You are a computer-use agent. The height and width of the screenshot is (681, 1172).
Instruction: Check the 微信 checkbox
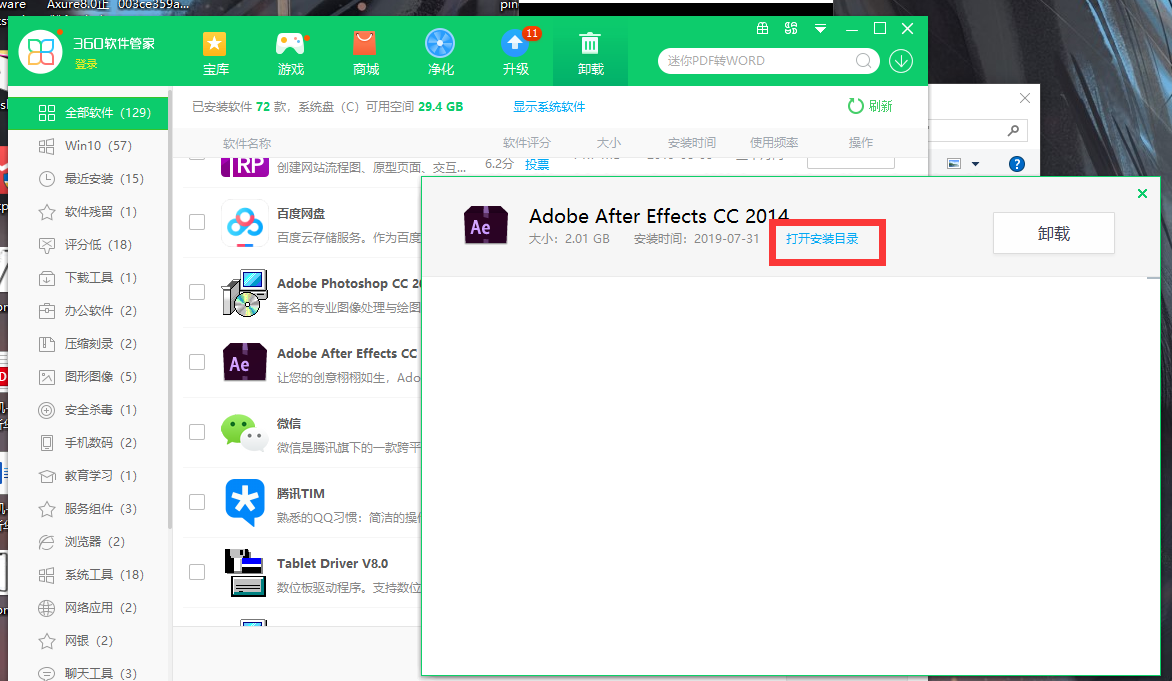(x=197, y=432)
